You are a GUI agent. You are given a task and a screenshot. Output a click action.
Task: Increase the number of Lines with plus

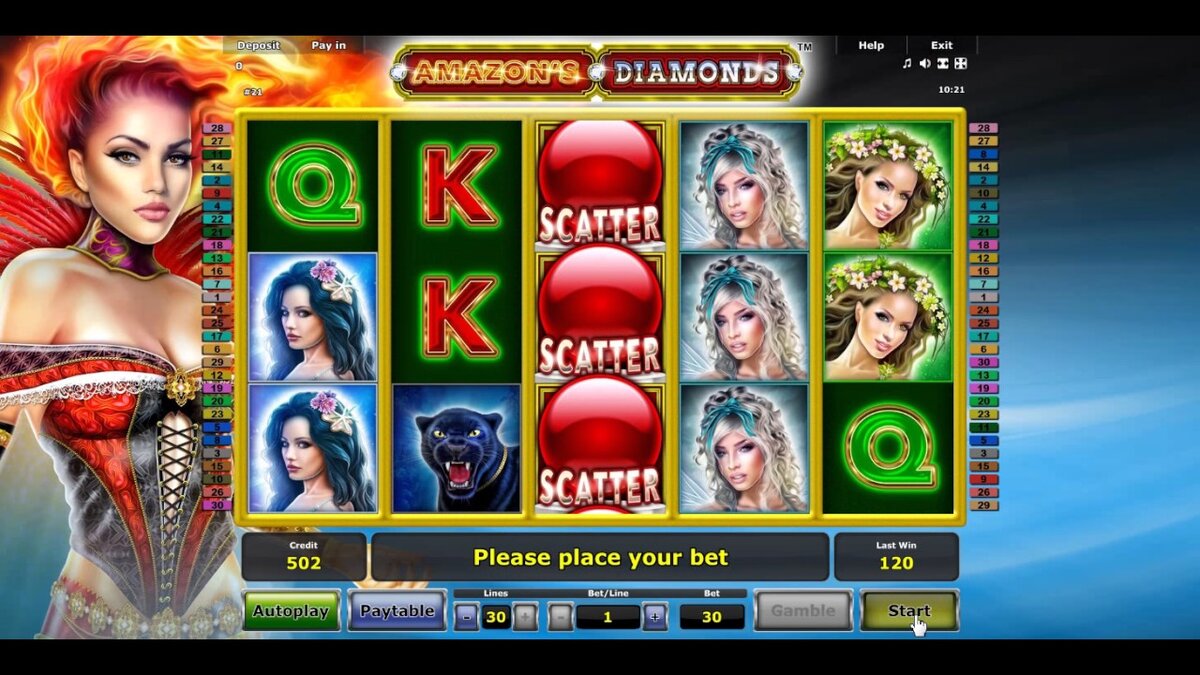525,617
